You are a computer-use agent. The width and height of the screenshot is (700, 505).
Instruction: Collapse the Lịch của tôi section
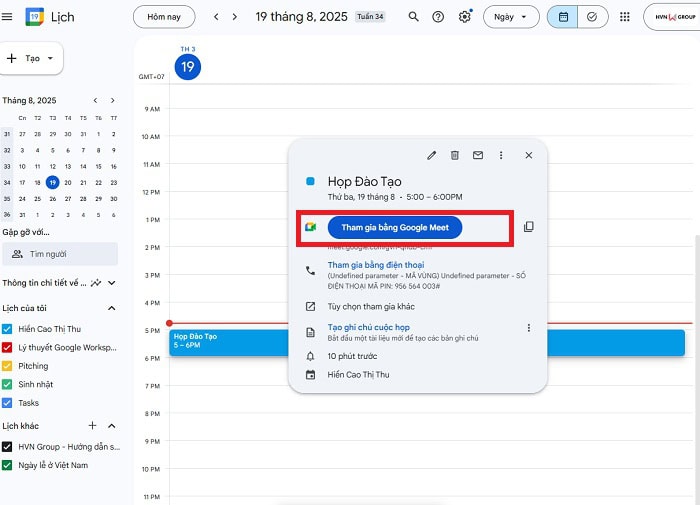tap(111, 308)
